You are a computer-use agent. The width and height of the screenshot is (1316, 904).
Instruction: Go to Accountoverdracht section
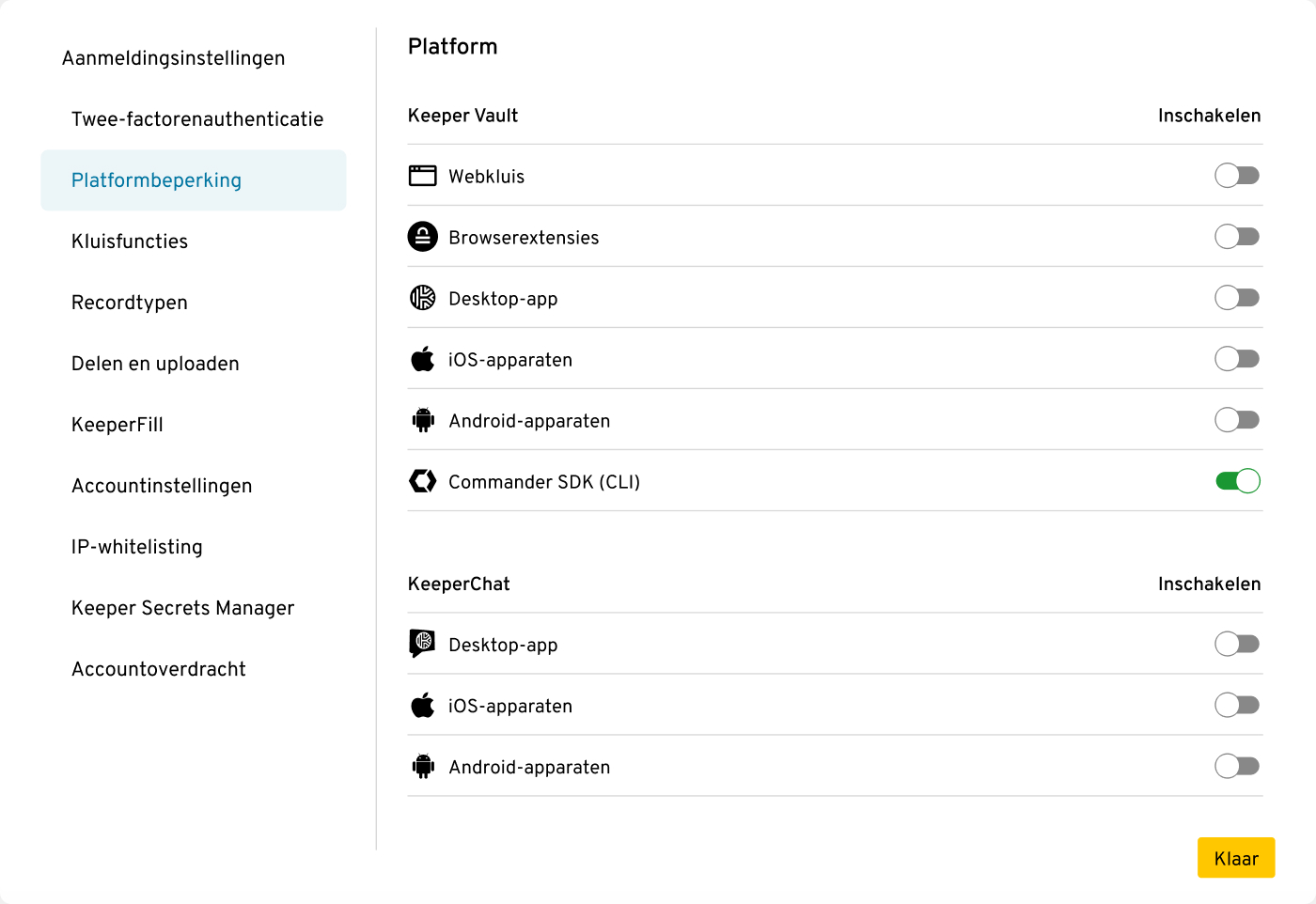(x=159, y=669)
